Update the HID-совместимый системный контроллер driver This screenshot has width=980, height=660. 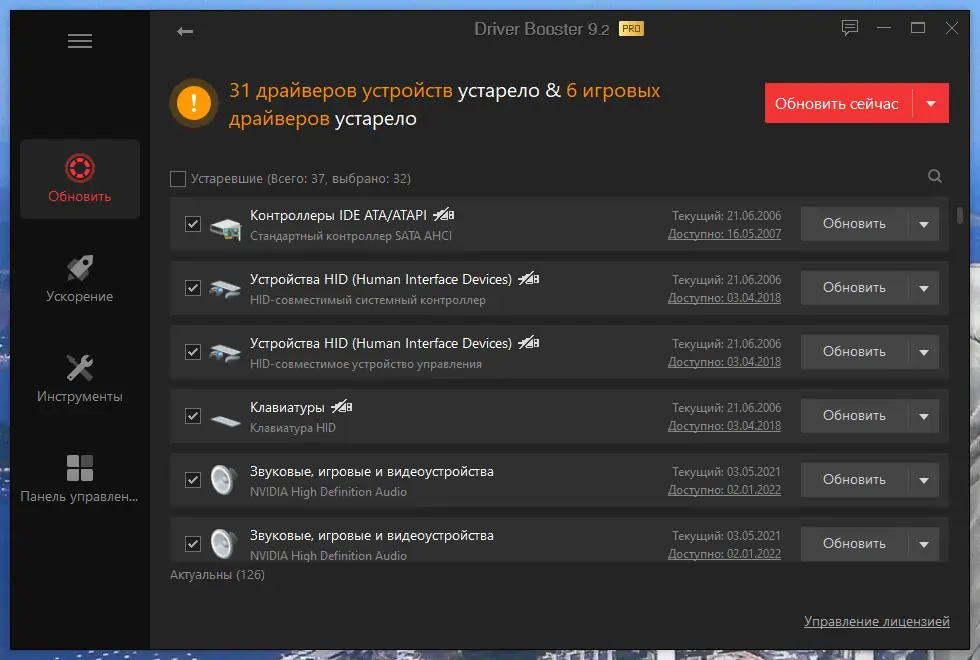[854, 288]
